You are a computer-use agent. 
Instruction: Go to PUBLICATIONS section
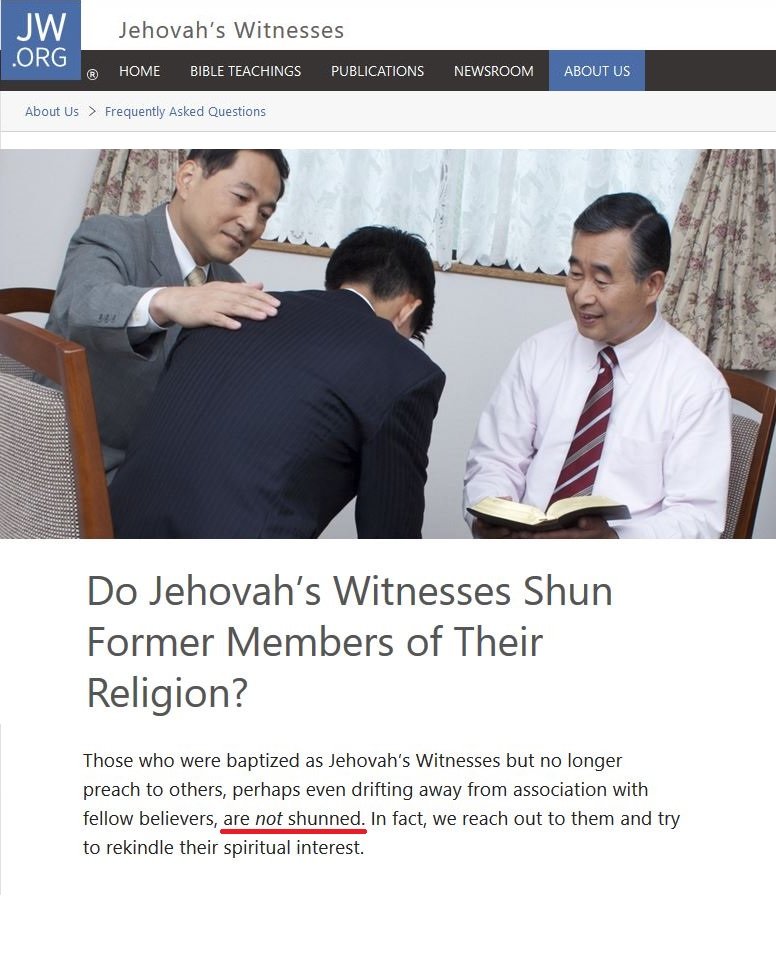click(x=377, y=71)
